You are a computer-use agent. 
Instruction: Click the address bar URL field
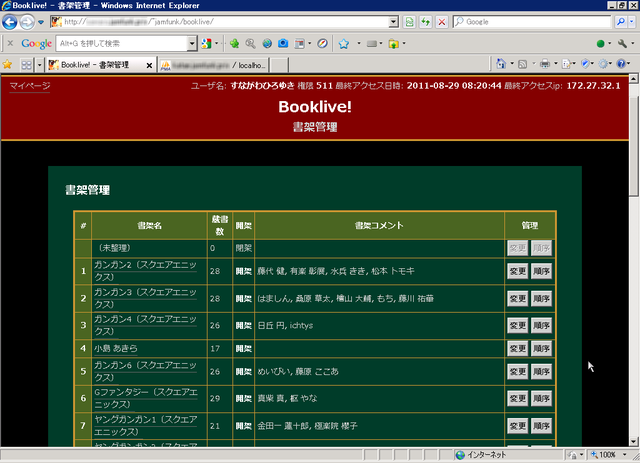click(x=224, y=22)
